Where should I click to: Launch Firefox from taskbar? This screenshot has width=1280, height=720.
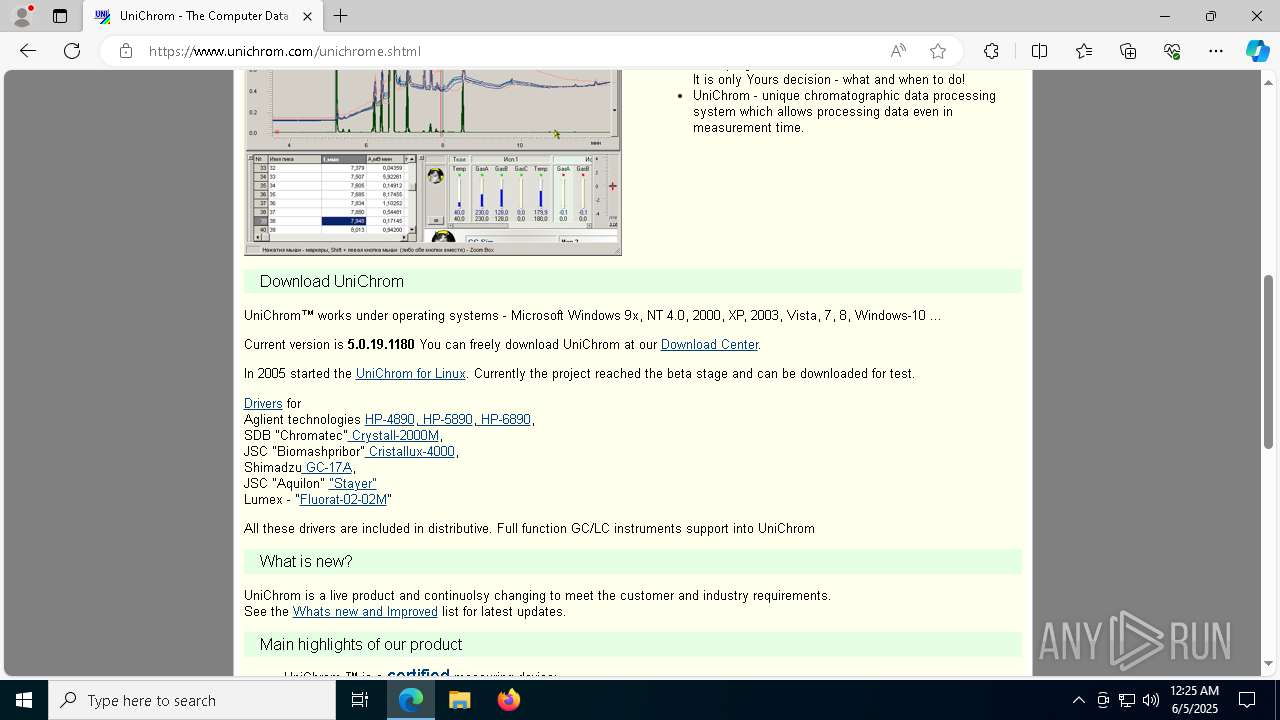click(508, 700)
